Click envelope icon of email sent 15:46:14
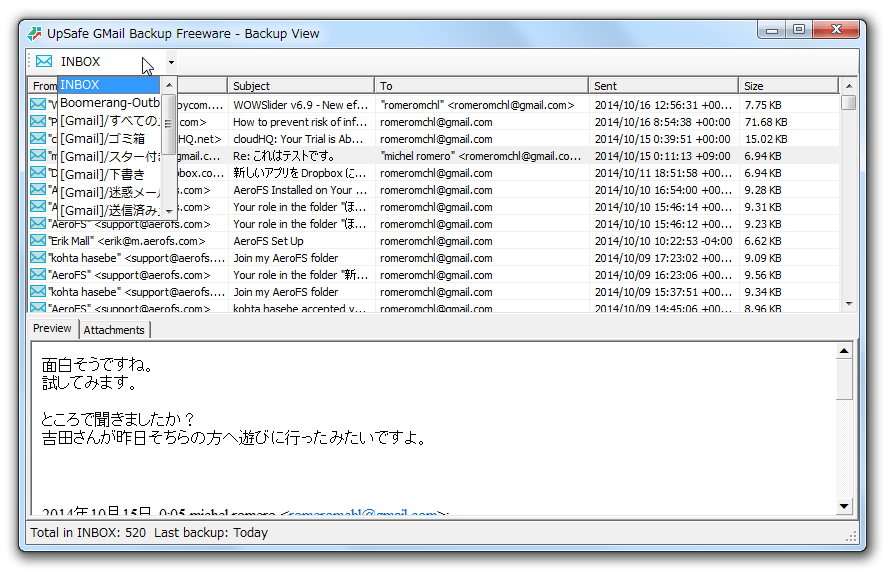888x576 pixels. pyautogui.click(x=38, y=206)
